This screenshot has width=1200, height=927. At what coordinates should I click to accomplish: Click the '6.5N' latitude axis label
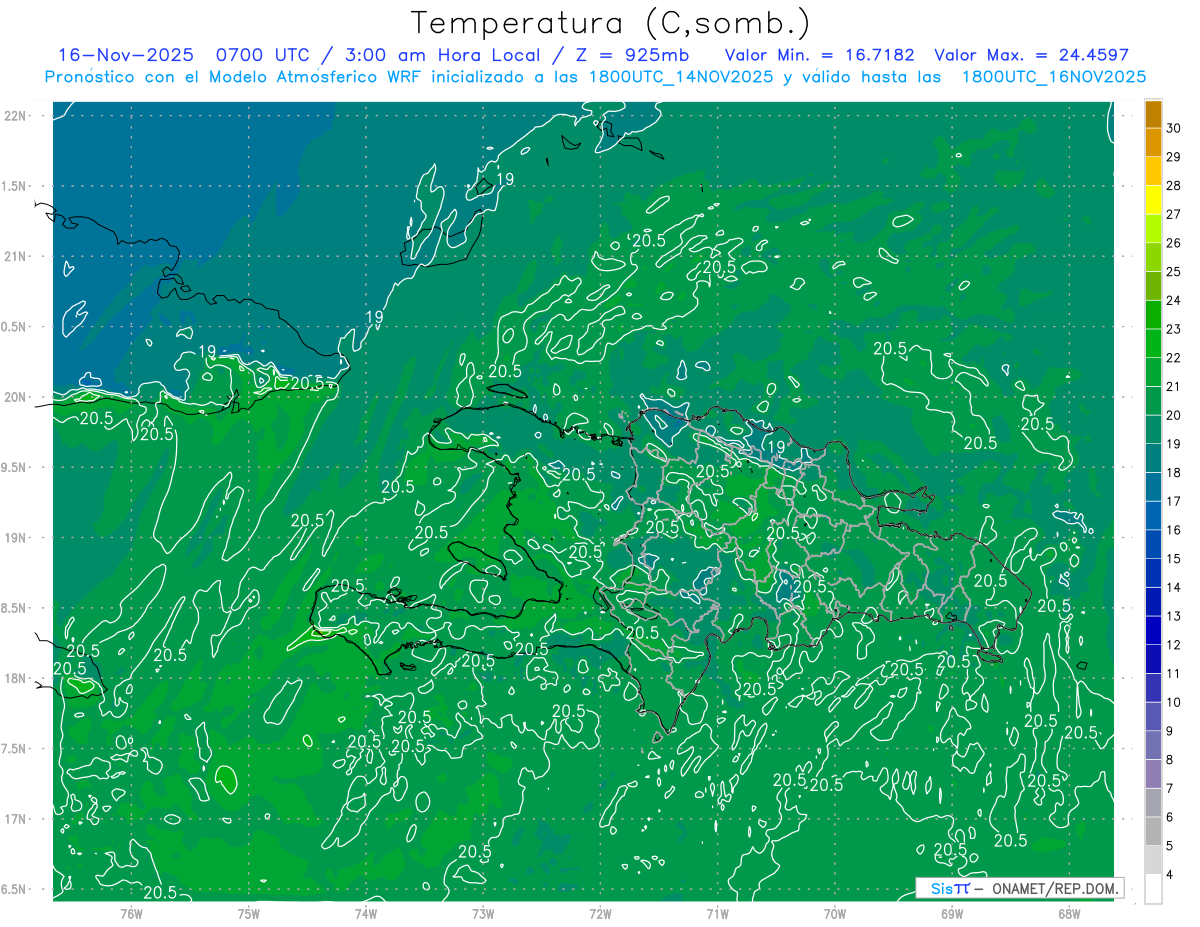pos(15,889)
